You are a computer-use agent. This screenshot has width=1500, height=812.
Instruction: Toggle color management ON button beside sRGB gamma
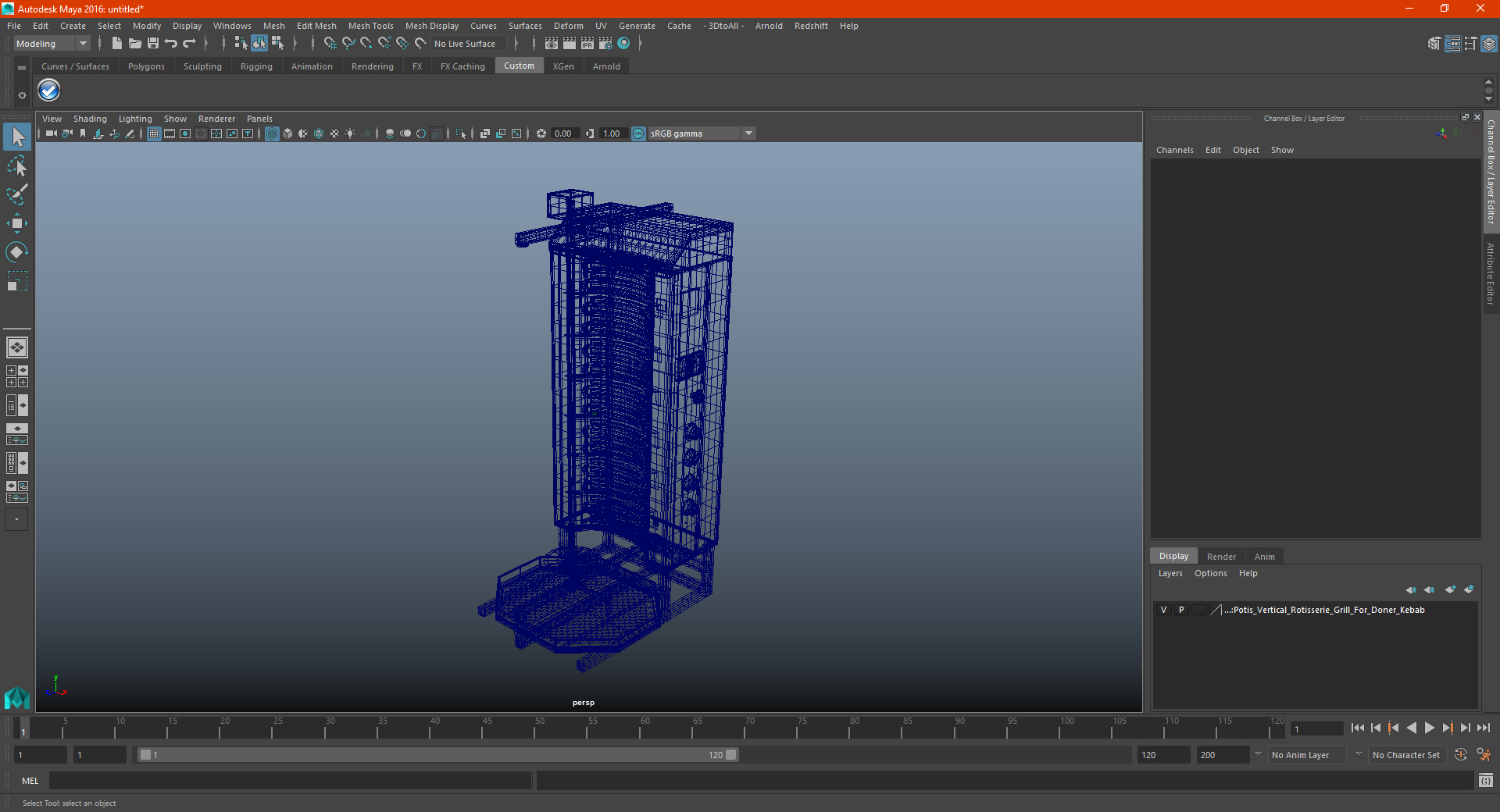(x=638, y=134)
